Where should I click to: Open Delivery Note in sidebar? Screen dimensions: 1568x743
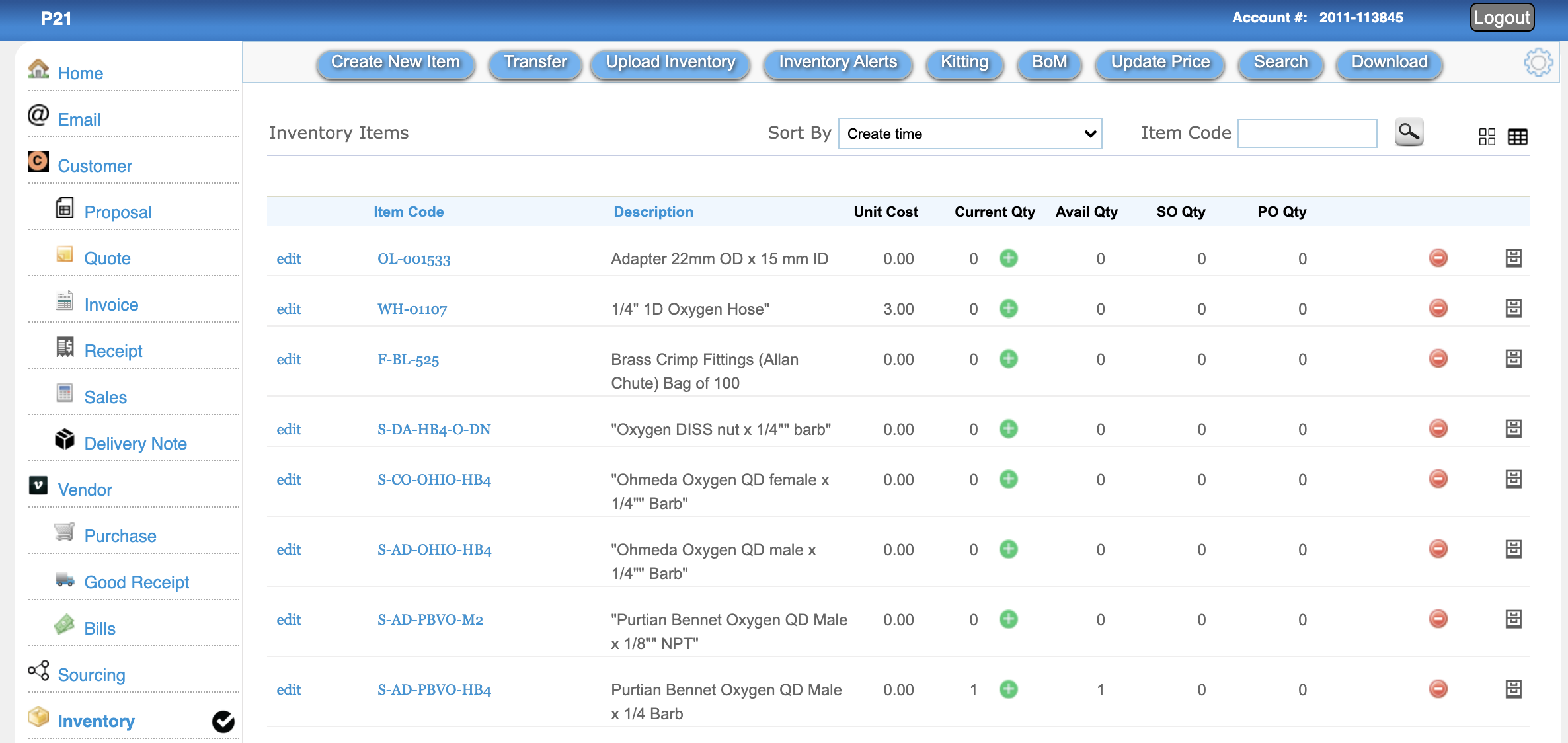pos(135,443)
